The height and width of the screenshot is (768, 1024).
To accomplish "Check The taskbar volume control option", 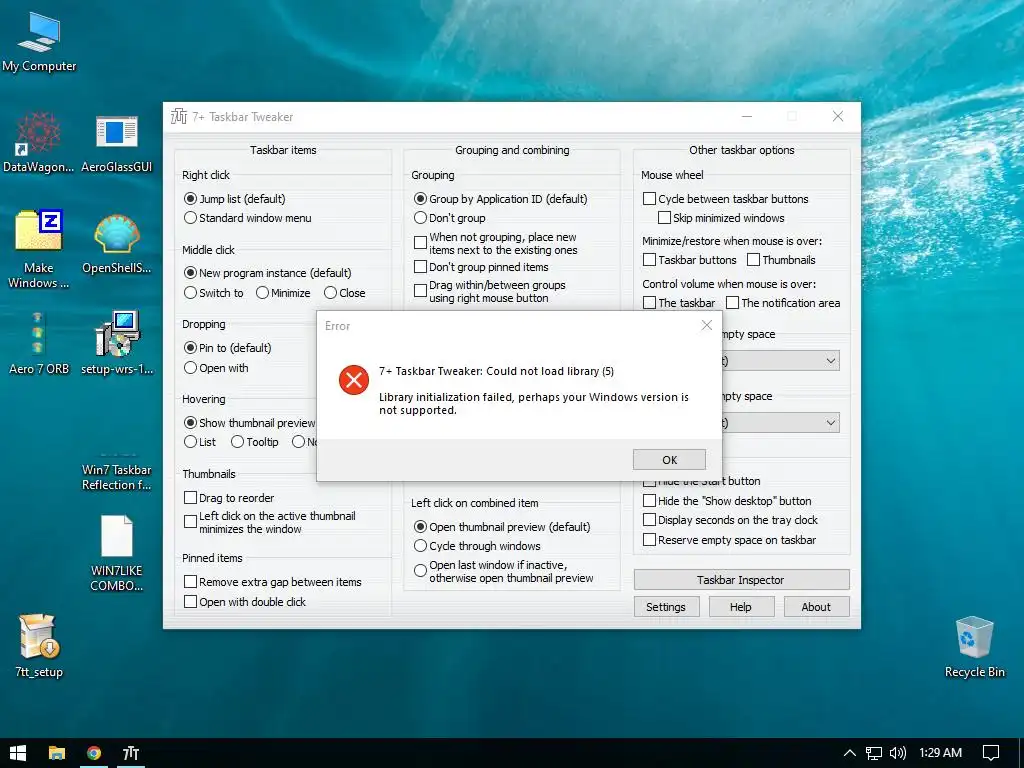I will (x=679, y=303).
